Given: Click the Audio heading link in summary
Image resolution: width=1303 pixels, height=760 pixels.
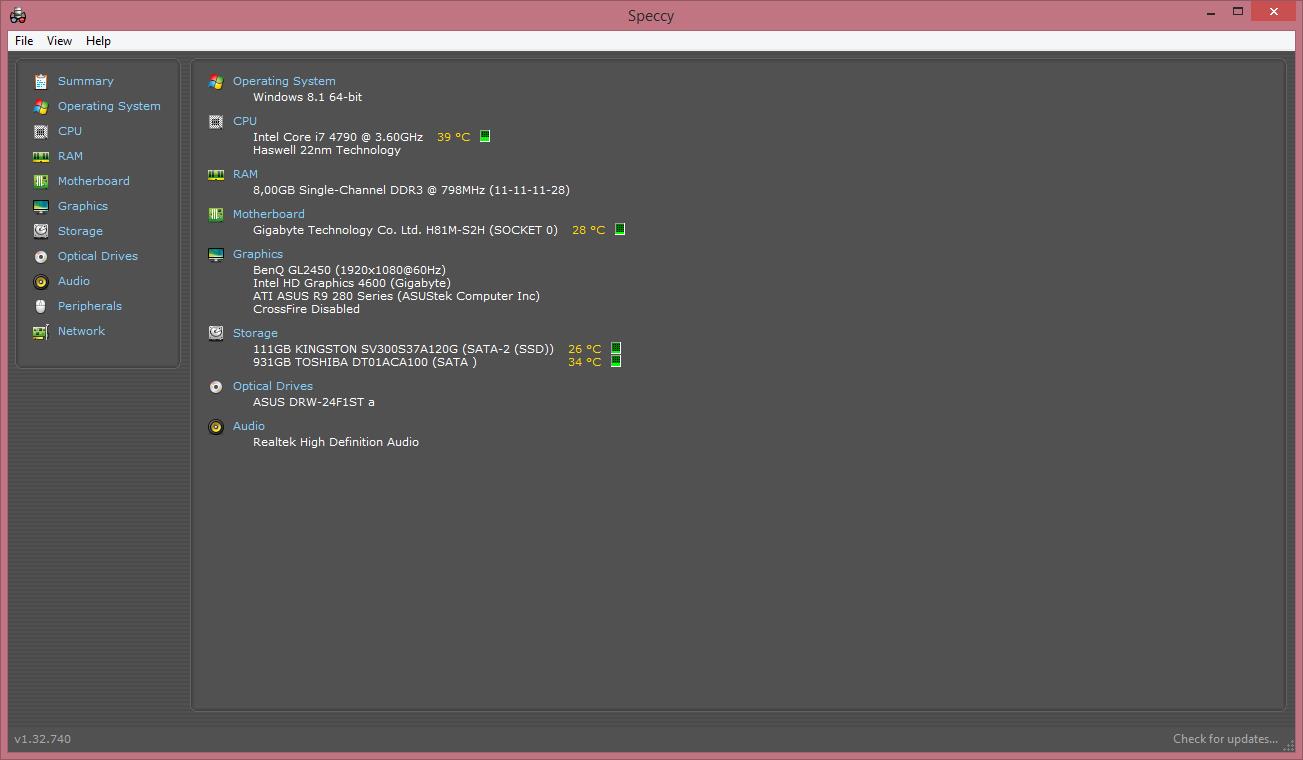Looking at the screenshot, I should click(x=249, y=426).
